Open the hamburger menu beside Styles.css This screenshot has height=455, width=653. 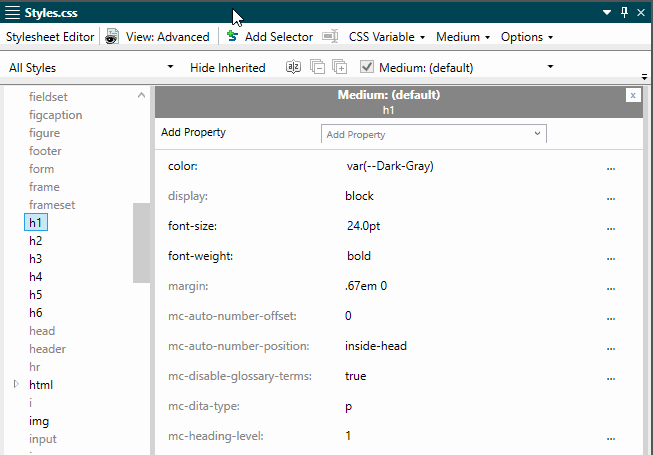pos(12,13)
